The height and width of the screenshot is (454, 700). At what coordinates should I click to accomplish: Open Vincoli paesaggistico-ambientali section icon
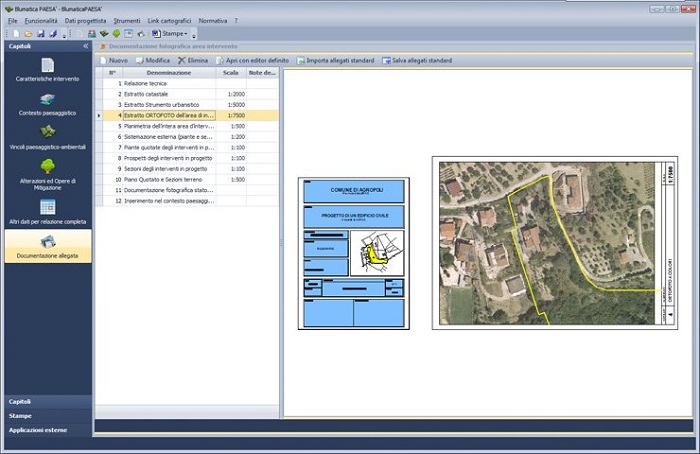click(x=47, y=133)
